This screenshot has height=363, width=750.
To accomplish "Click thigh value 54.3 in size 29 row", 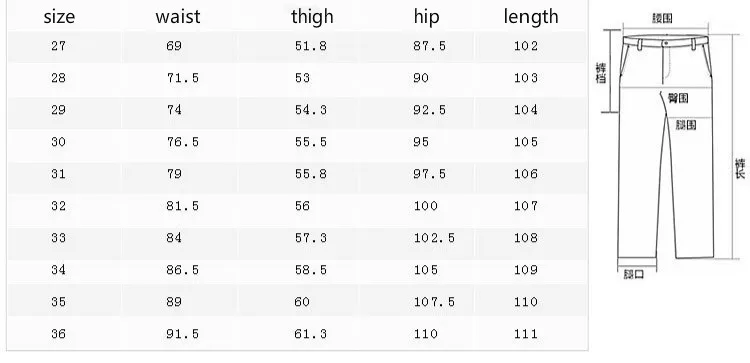I will point(311,110).
